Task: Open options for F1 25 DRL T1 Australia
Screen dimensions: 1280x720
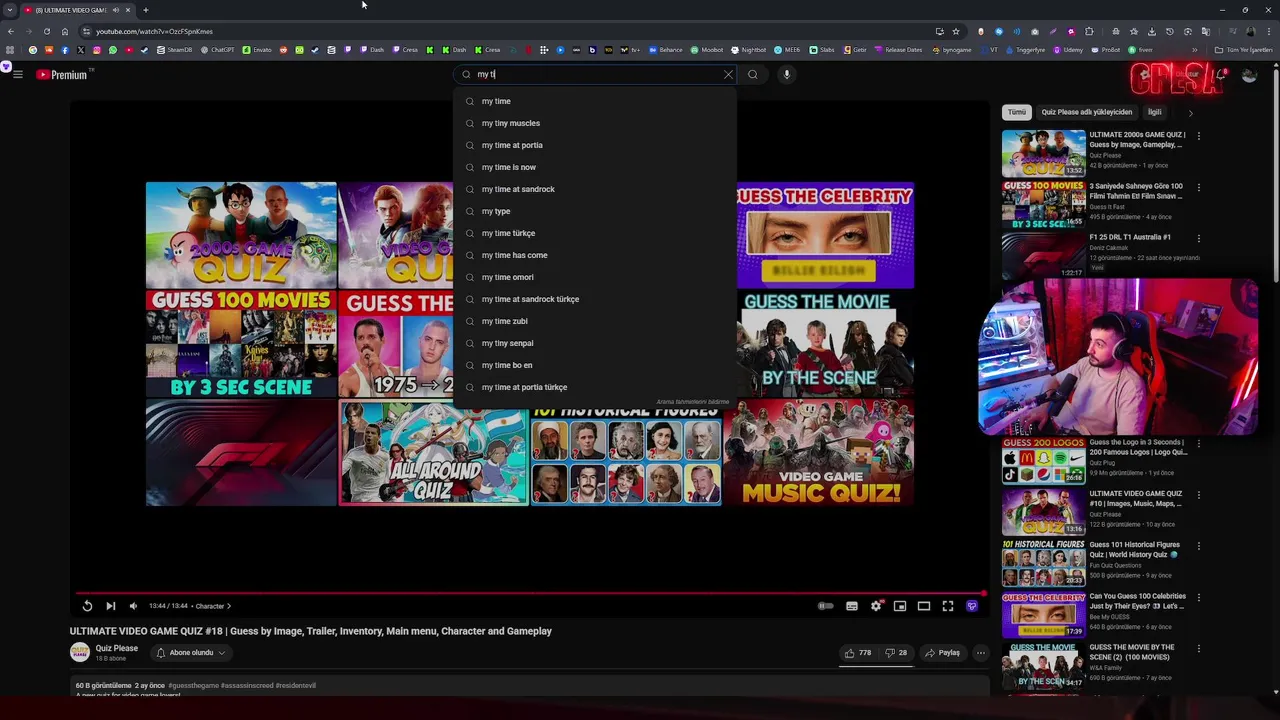Action: point(1199,238)
